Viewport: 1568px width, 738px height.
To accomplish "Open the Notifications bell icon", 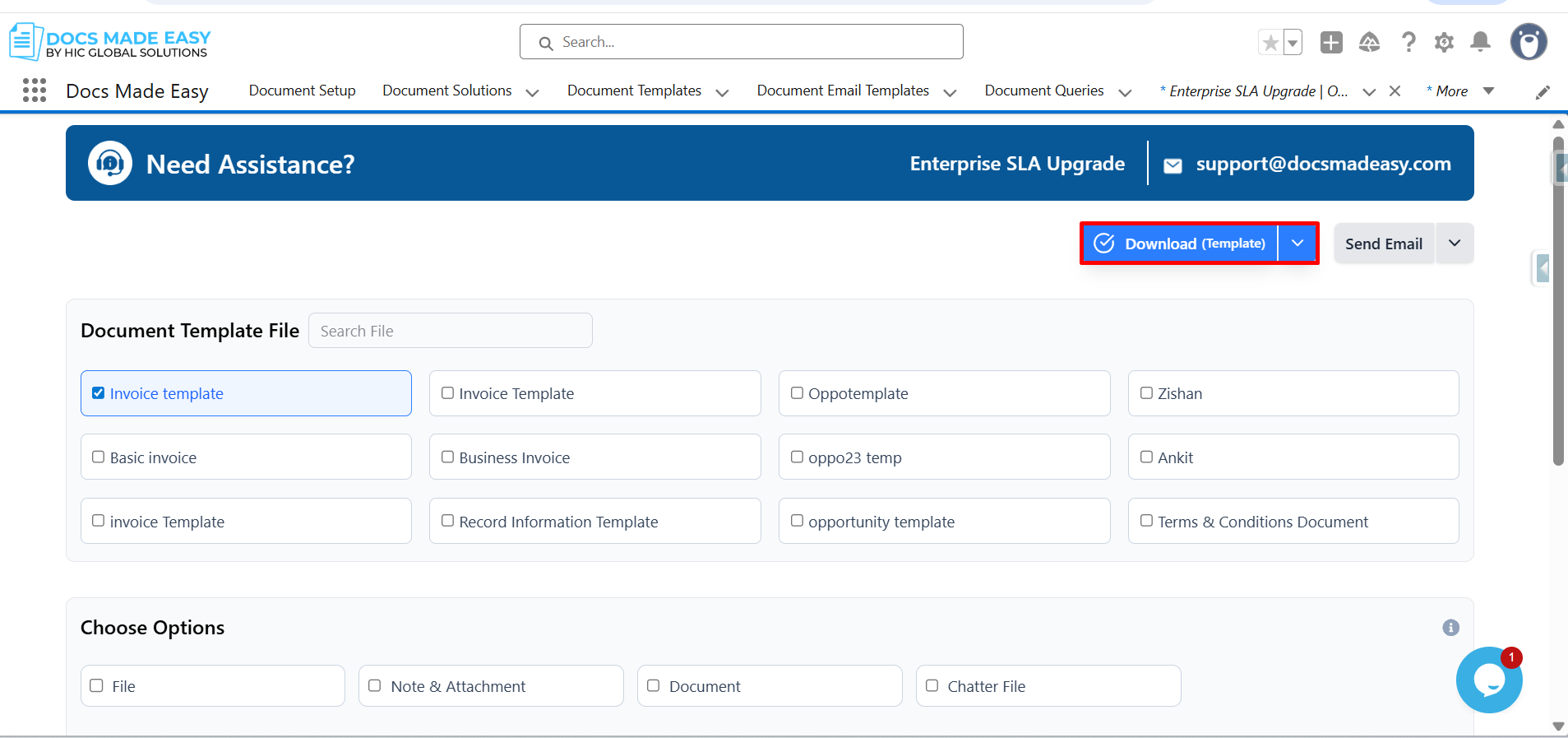I will [1480, 42].
